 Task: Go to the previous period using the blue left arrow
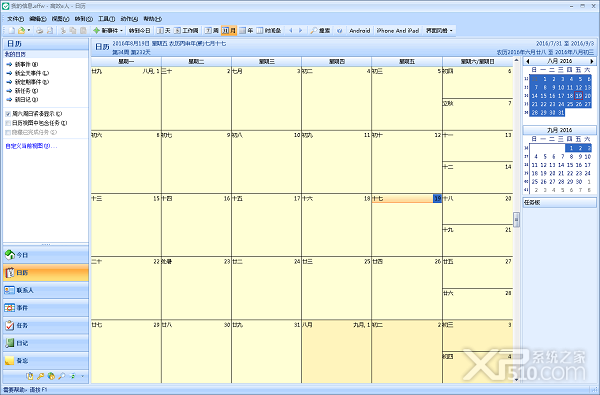[291, 31]
